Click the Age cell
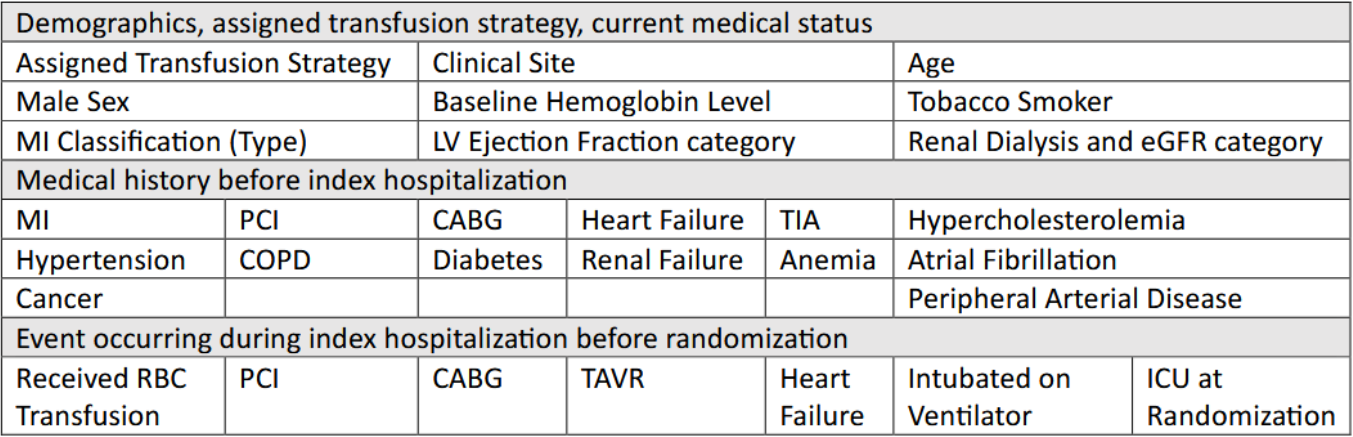The height and width of the screenshot is (437, 1353). pyautogui.click(x=1121, y=64)
